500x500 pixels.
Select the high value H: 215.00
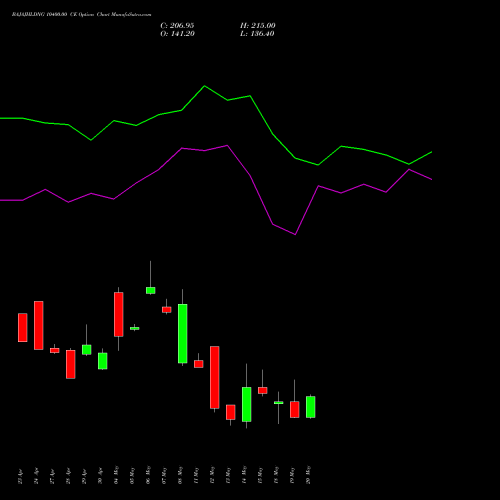(x=258, y=26)
